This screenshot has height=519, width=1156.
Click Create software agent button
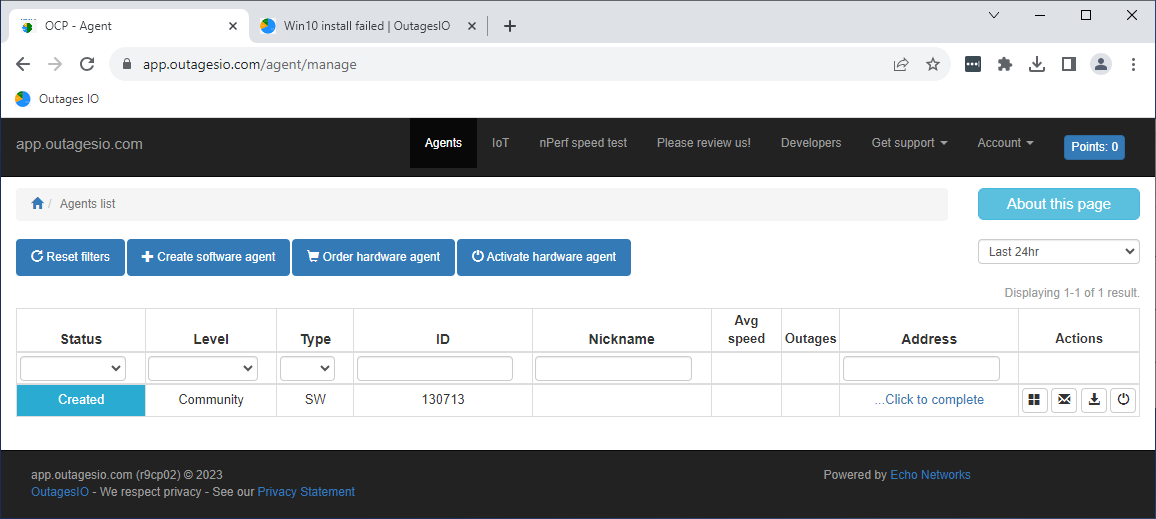(208, 257)
